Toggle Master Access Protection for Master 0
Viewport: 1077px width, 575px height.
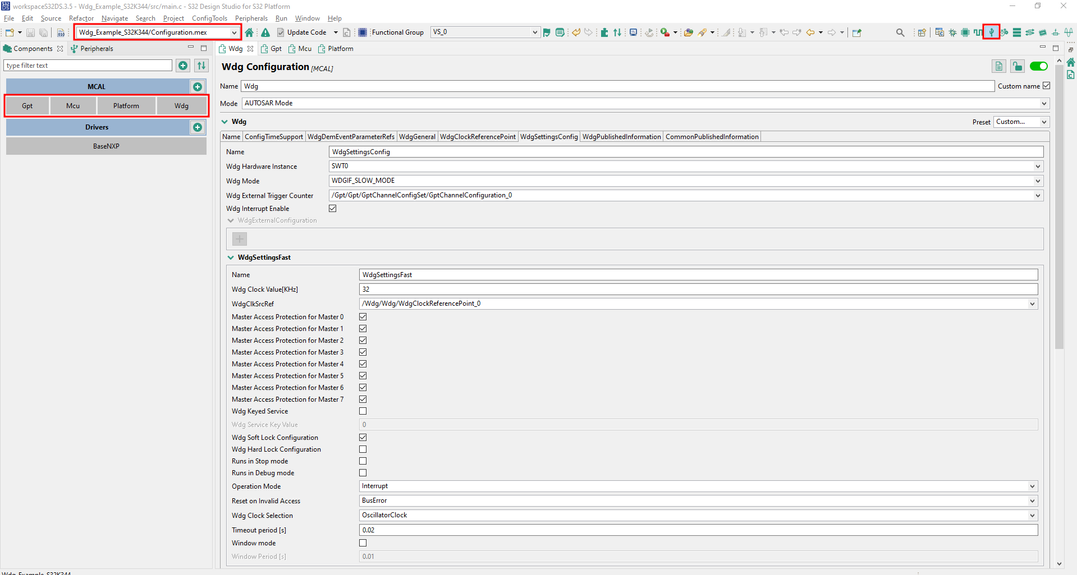(x=363, y=317)
